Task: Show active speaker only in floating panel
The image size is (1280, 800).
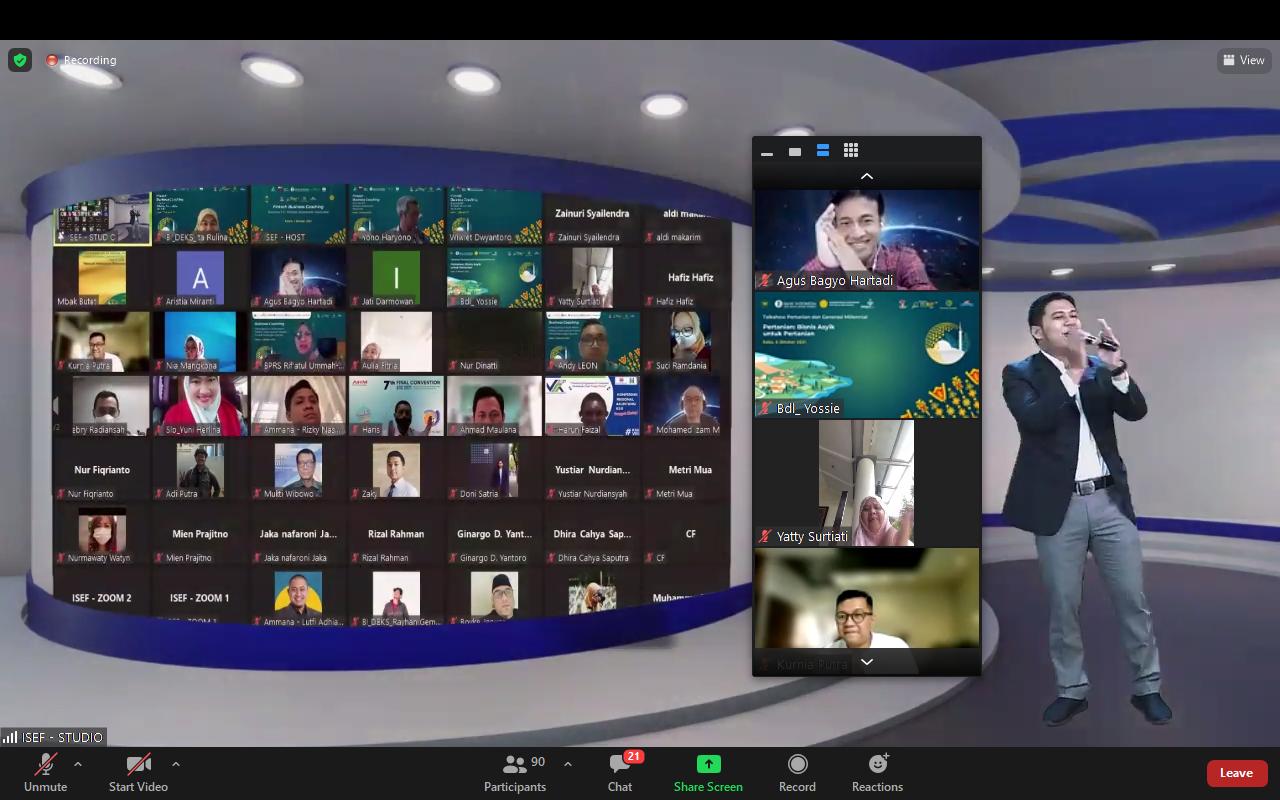Action: [x=795, y=152]
